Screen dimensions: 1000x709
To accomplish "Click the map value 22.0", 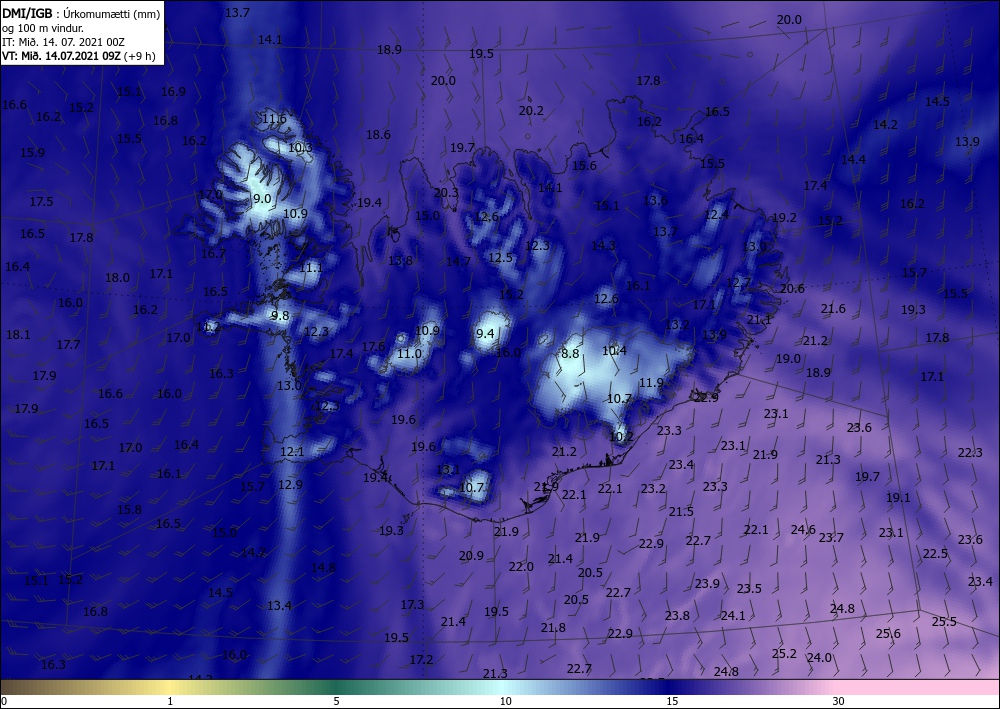I will (521, 567).
